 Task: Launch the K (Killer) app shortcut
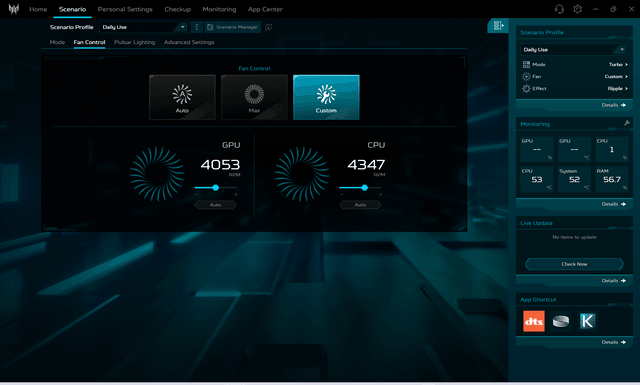click(x=587, y=321)
